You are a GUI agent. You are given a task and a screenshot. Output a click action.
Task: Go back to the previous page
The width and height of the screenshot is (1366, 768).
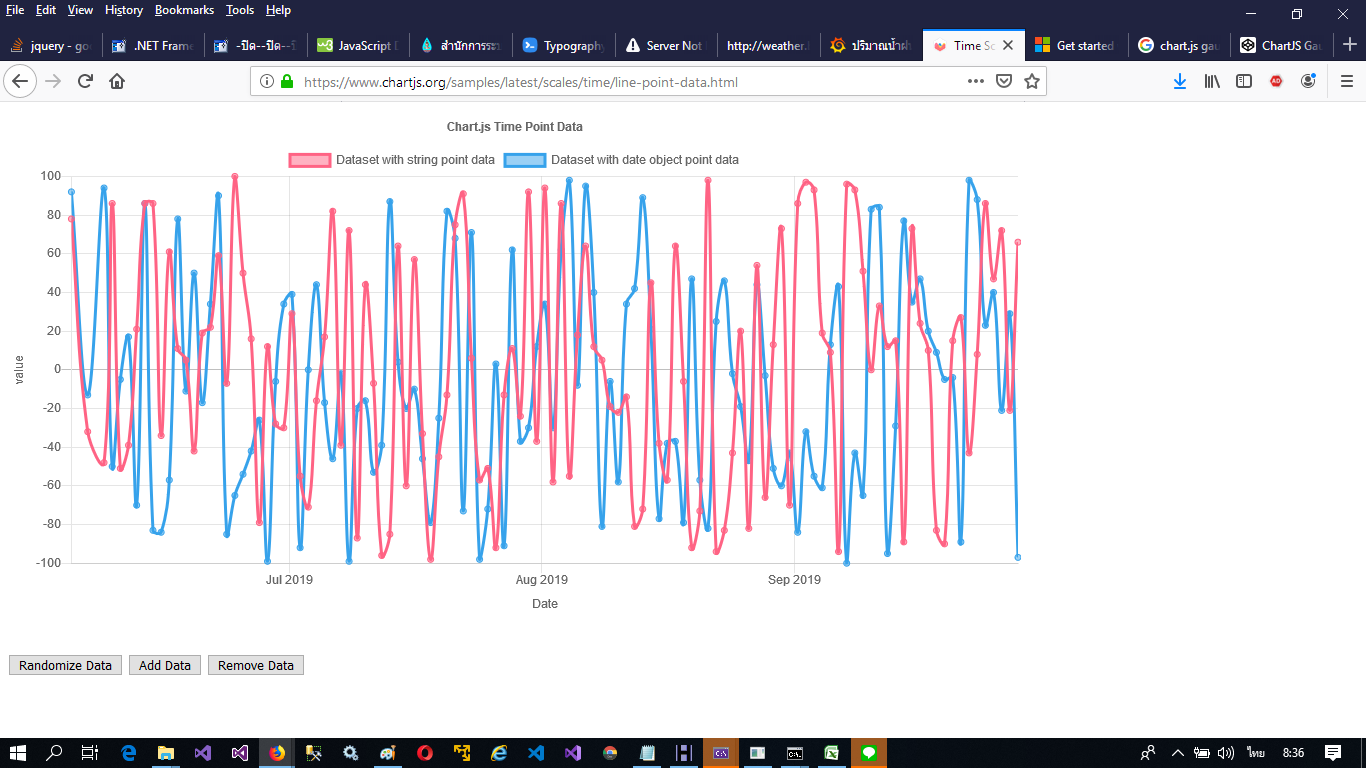(20, 81)
